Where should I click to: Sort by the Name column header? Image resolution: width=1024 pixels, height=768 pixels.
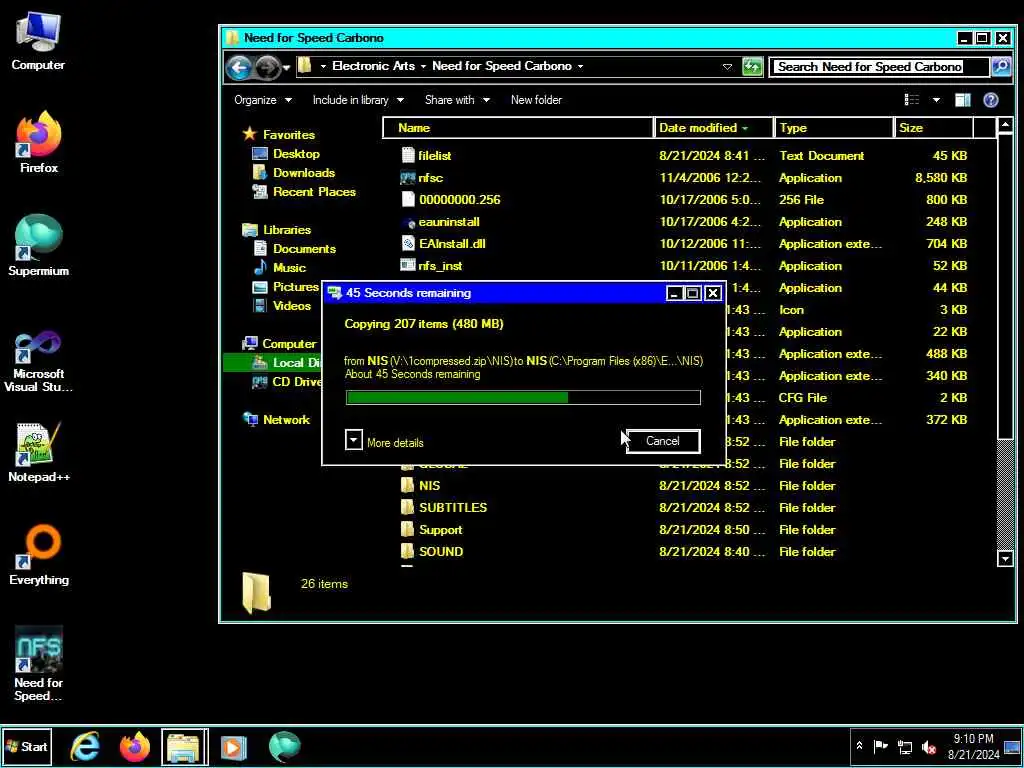pos(518,128)
